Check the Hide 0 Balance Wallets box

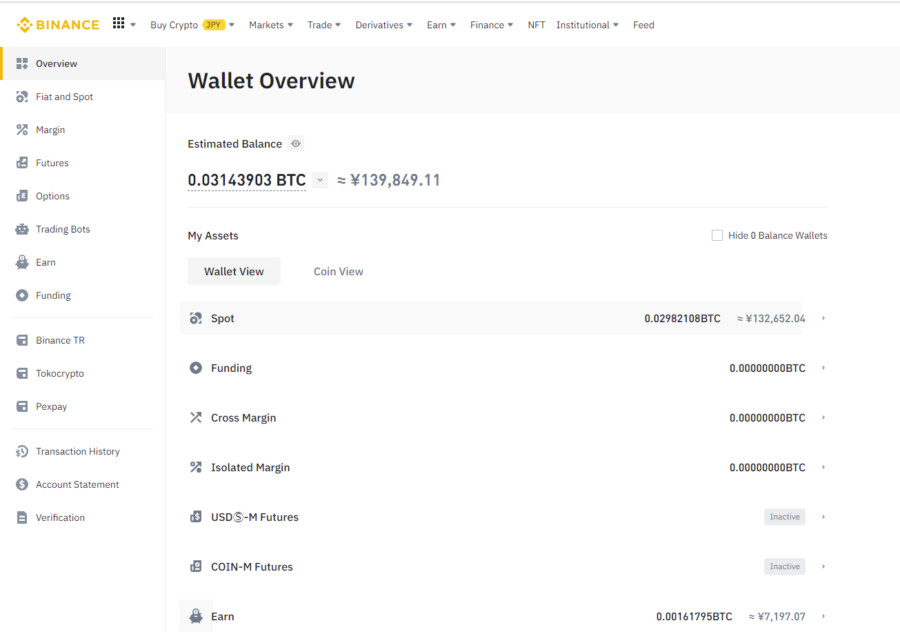pyautogui.click(x=717, y=236)
